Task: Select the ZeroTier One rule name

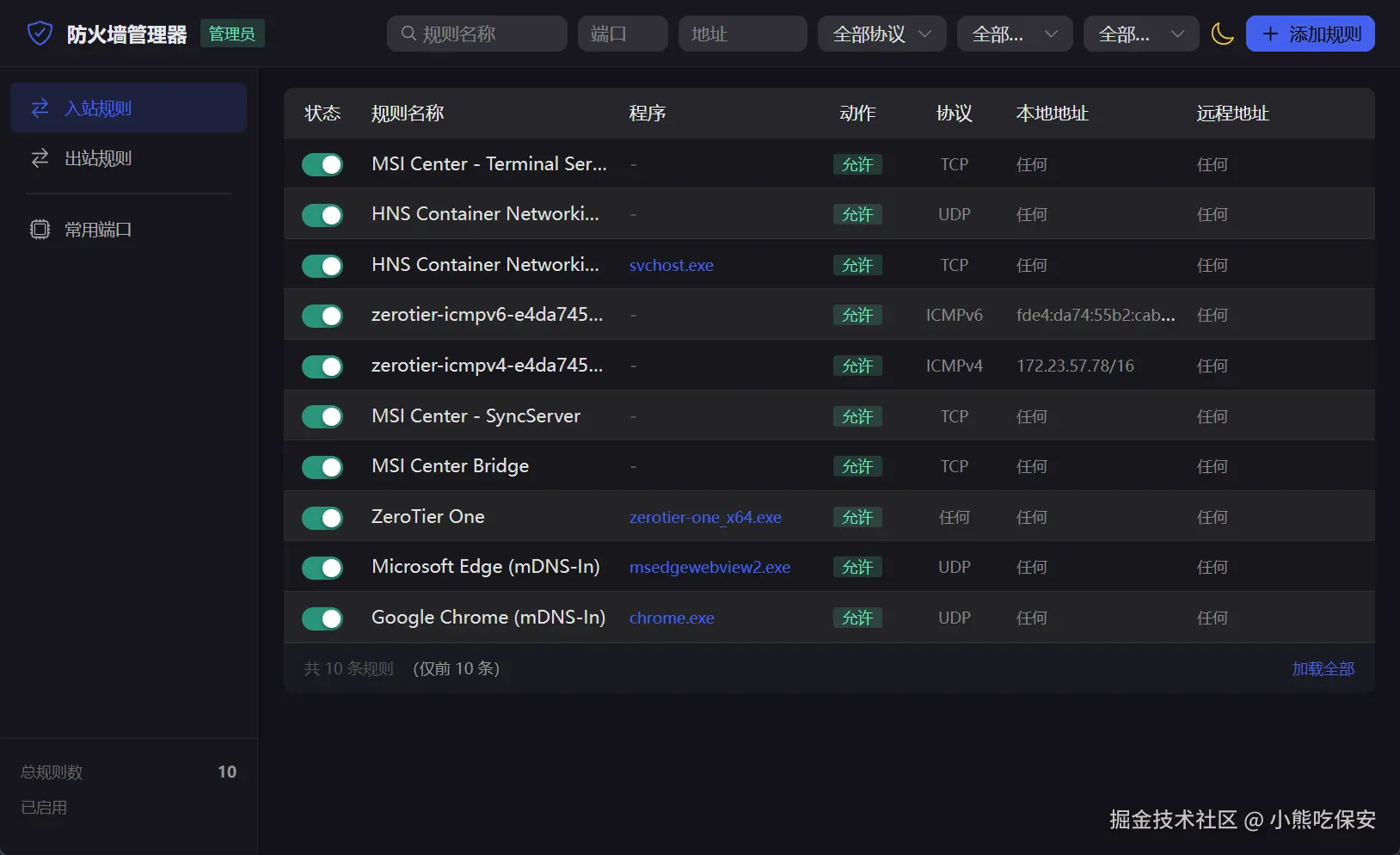Action: click(x=428, y=516)
